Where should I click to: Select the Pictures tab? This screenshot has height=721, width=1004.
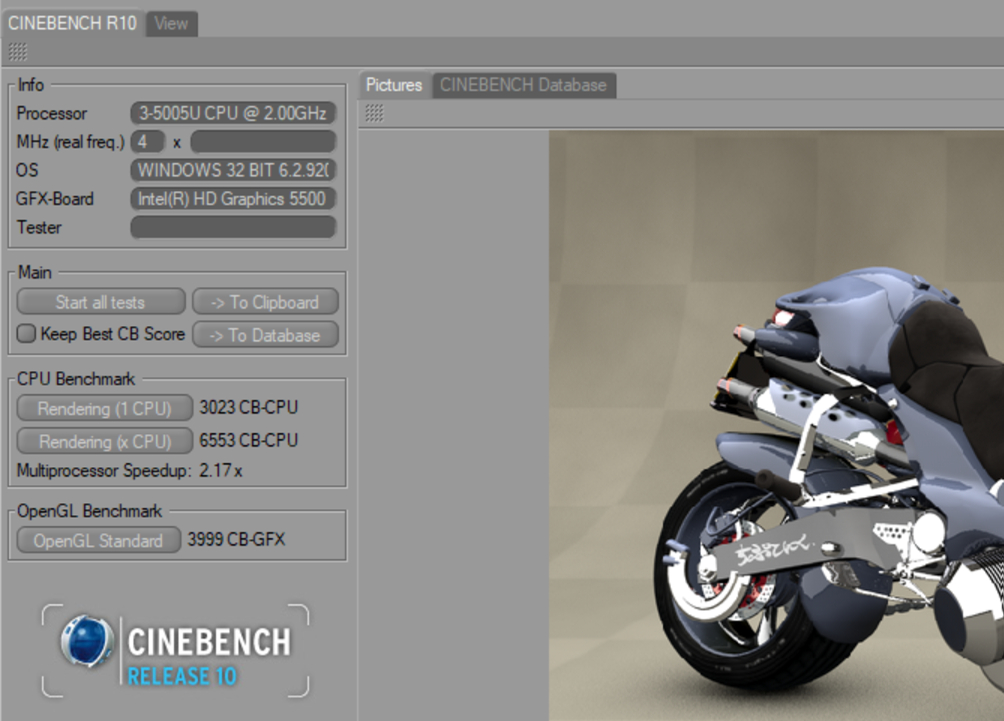point(393,85)
